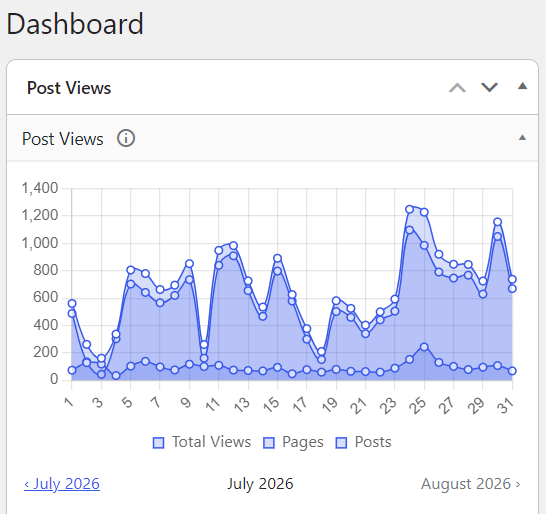Click the Total Views legend color box
This screenshot has width=546, height=514.
click(158, 443)
